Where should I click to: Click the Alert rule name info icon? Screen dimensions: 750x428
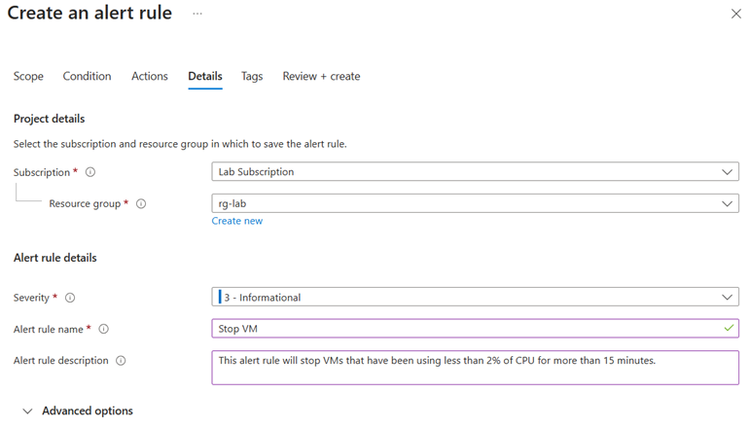103,329
